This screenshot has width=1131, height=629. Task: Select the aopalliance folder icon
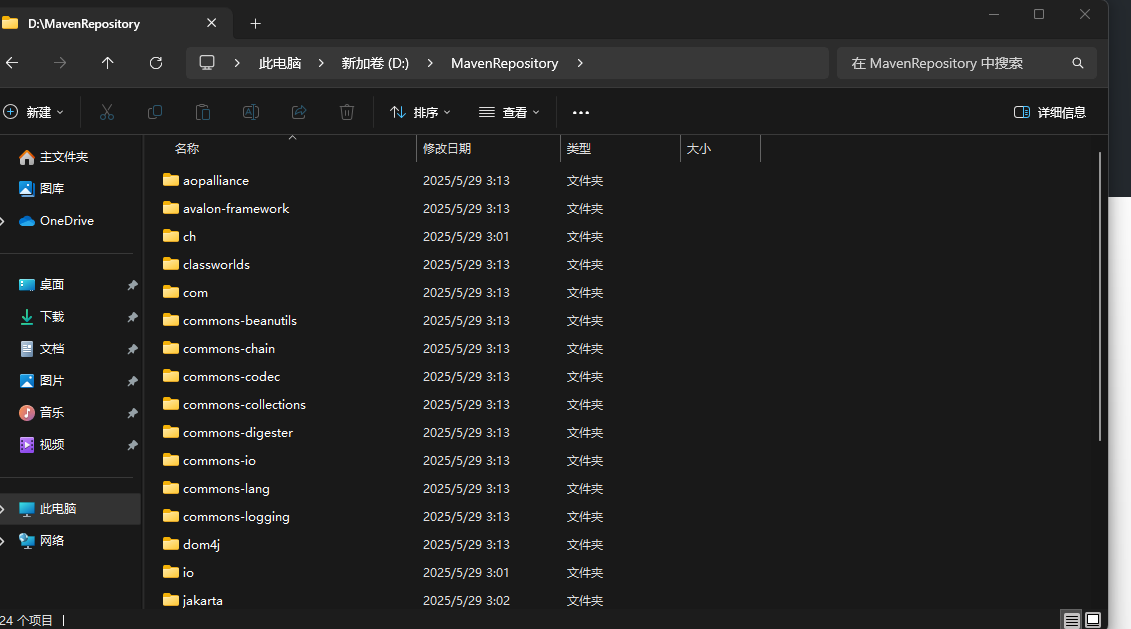pos(171,180)
